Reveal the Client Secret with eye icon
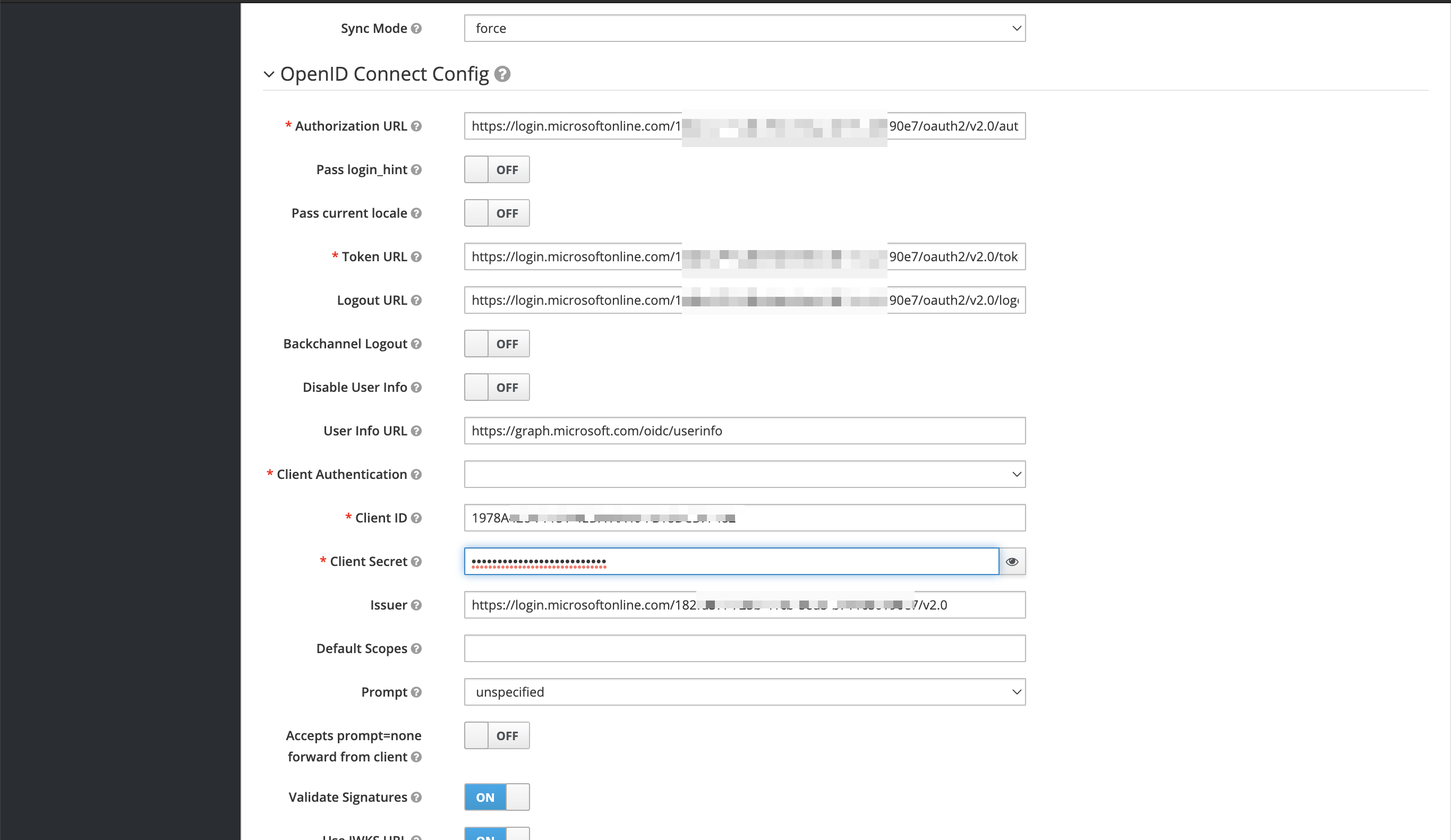The height and width of the screenshot is (840, 1451). (1012, 561)
